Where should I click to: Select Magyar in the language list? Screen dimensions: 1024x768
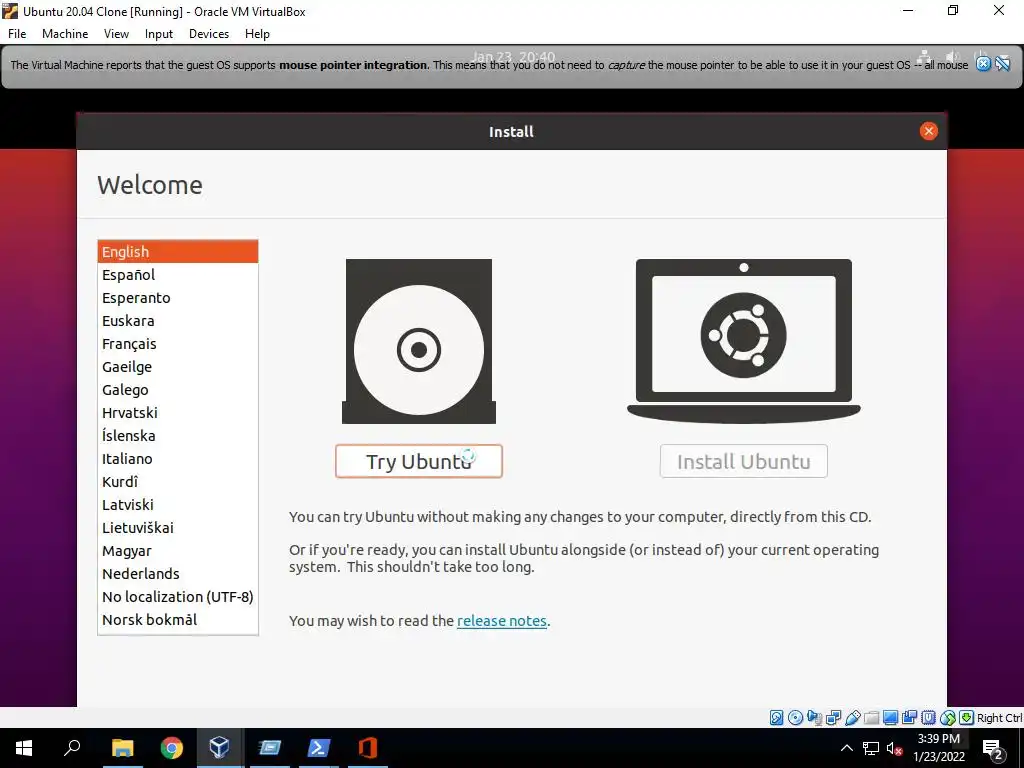[x=178, y=551]
